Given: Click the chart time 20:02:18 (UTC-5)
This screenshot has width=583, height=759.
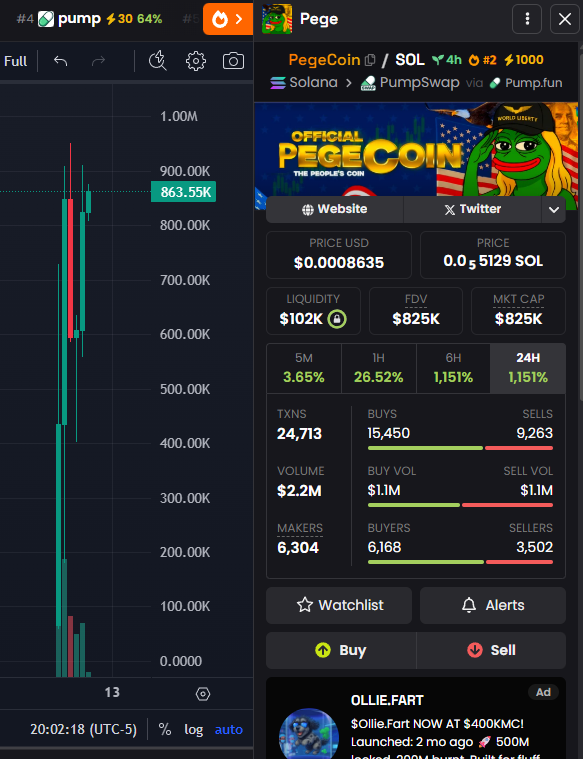Looking at the screenshot, I should pos(83,729).
